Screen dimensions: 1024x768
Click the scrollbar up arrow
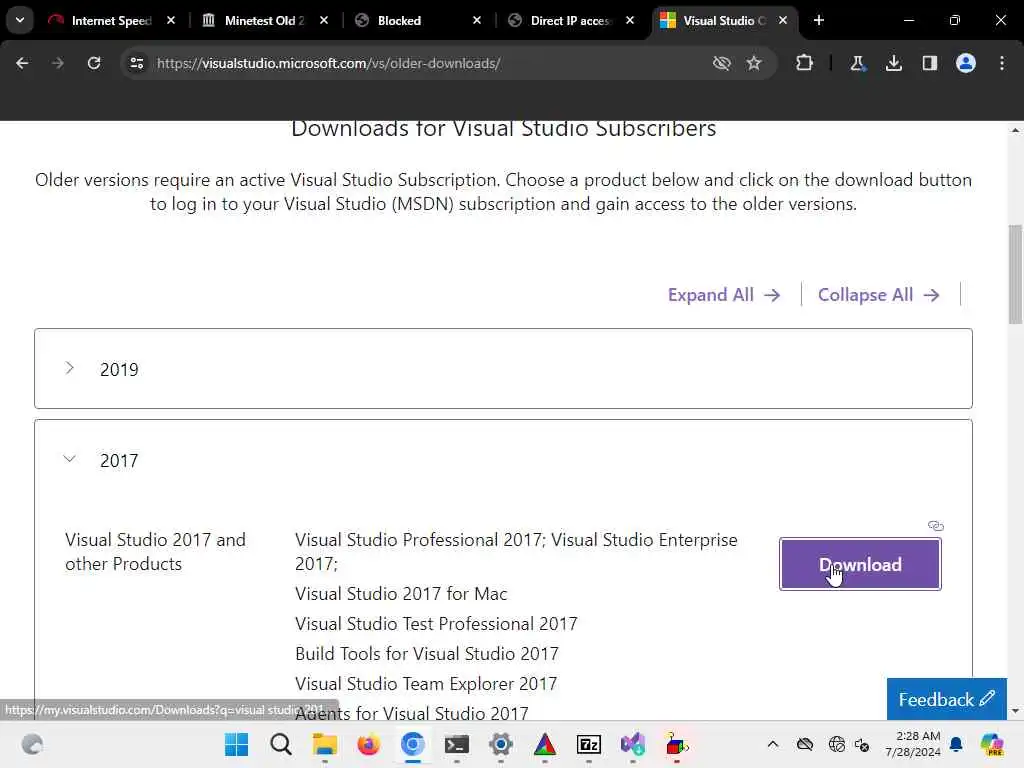pyautogui.click(x=1015, y=130)
